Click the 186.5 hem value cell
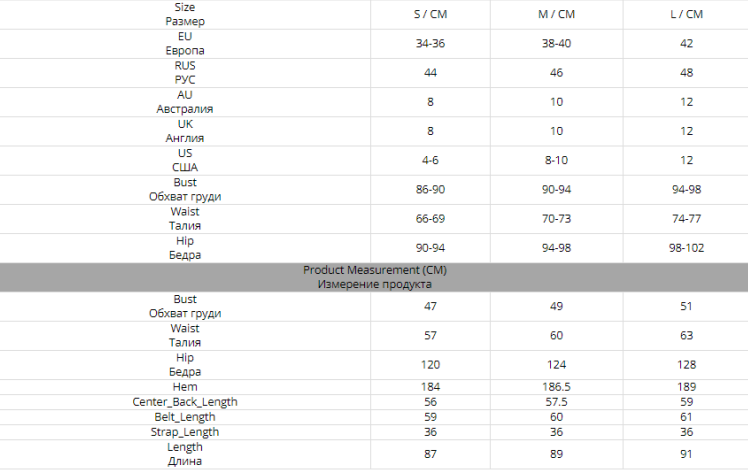The height and width of the screenshot is (470, 748). click(556, 387)
